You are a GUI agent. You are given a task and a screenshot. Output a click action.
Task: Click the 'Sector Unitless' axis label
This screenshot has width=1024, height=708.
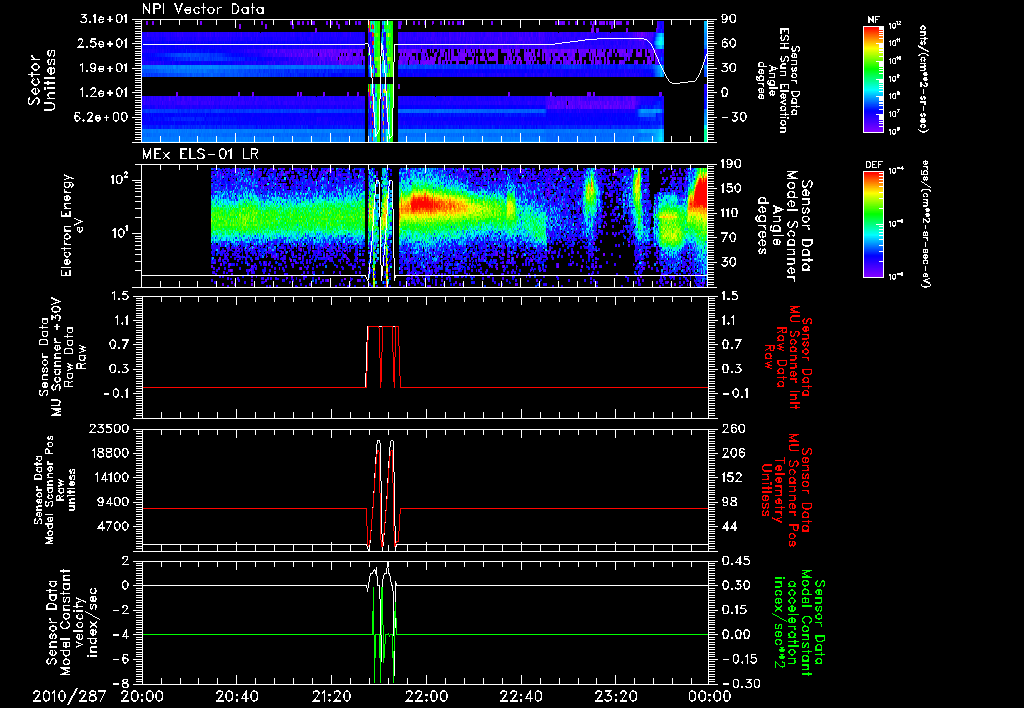(x=42, y=80)
